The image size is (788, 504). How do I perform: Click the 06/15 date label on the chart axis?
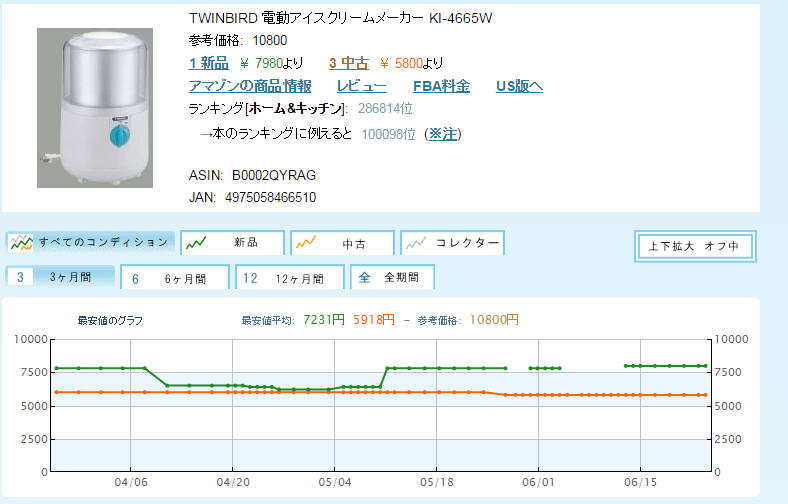point(640,482)
